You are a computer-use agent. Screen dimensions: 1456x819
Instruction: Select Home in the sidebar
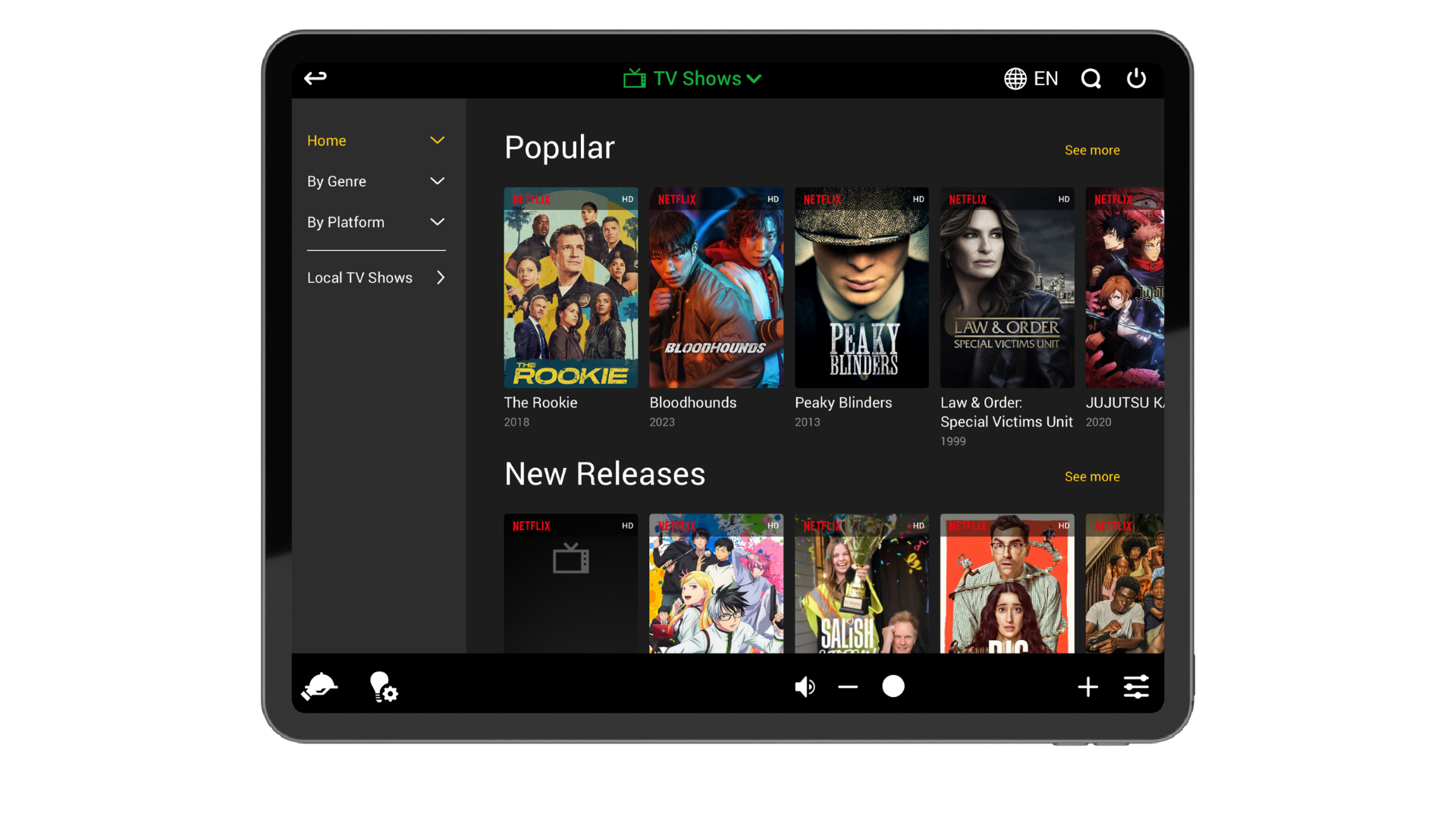click(x=327, y=140)
